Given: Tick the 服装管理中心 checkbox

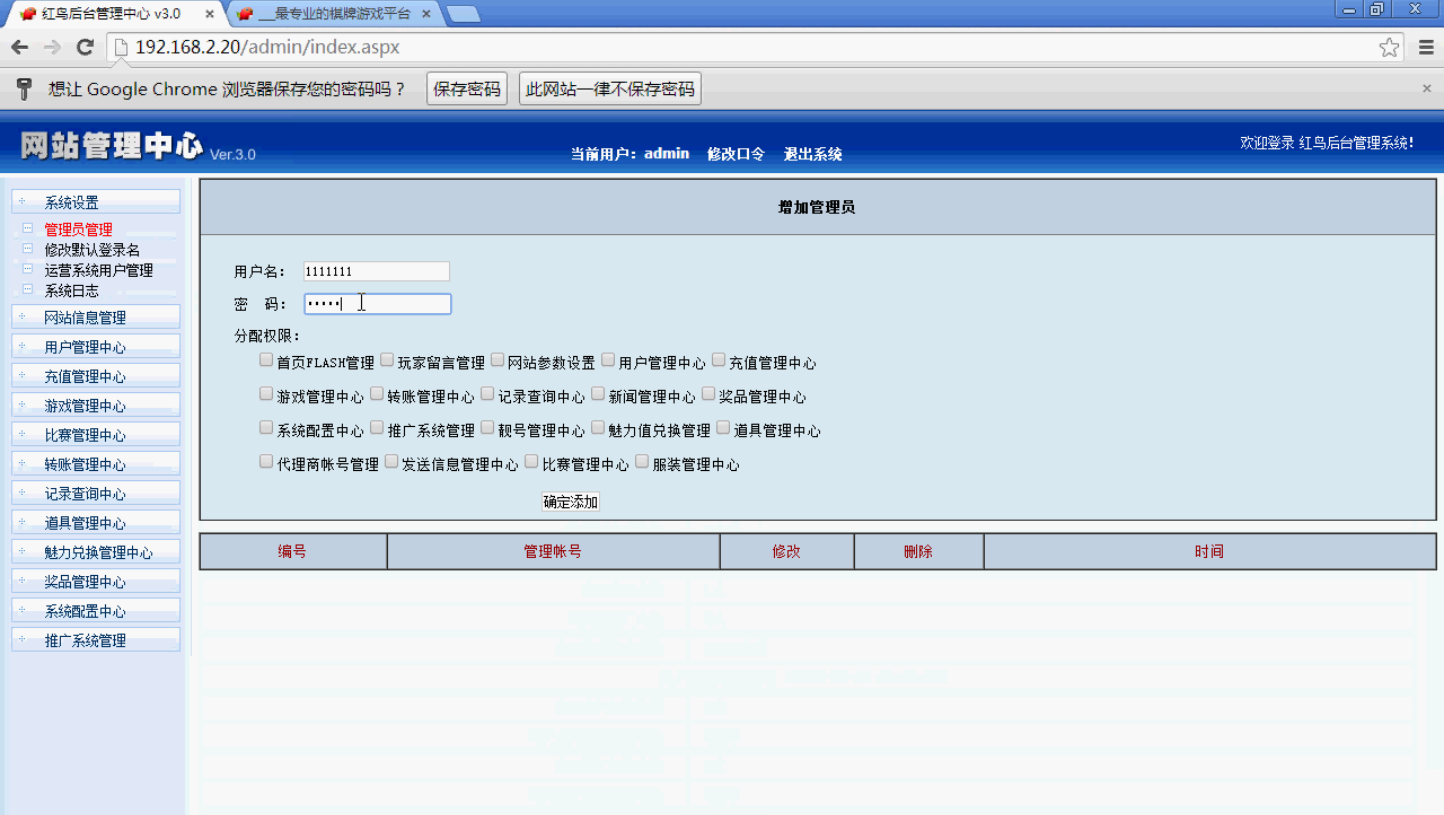Looking at the screenshot, I should (642, 462).
